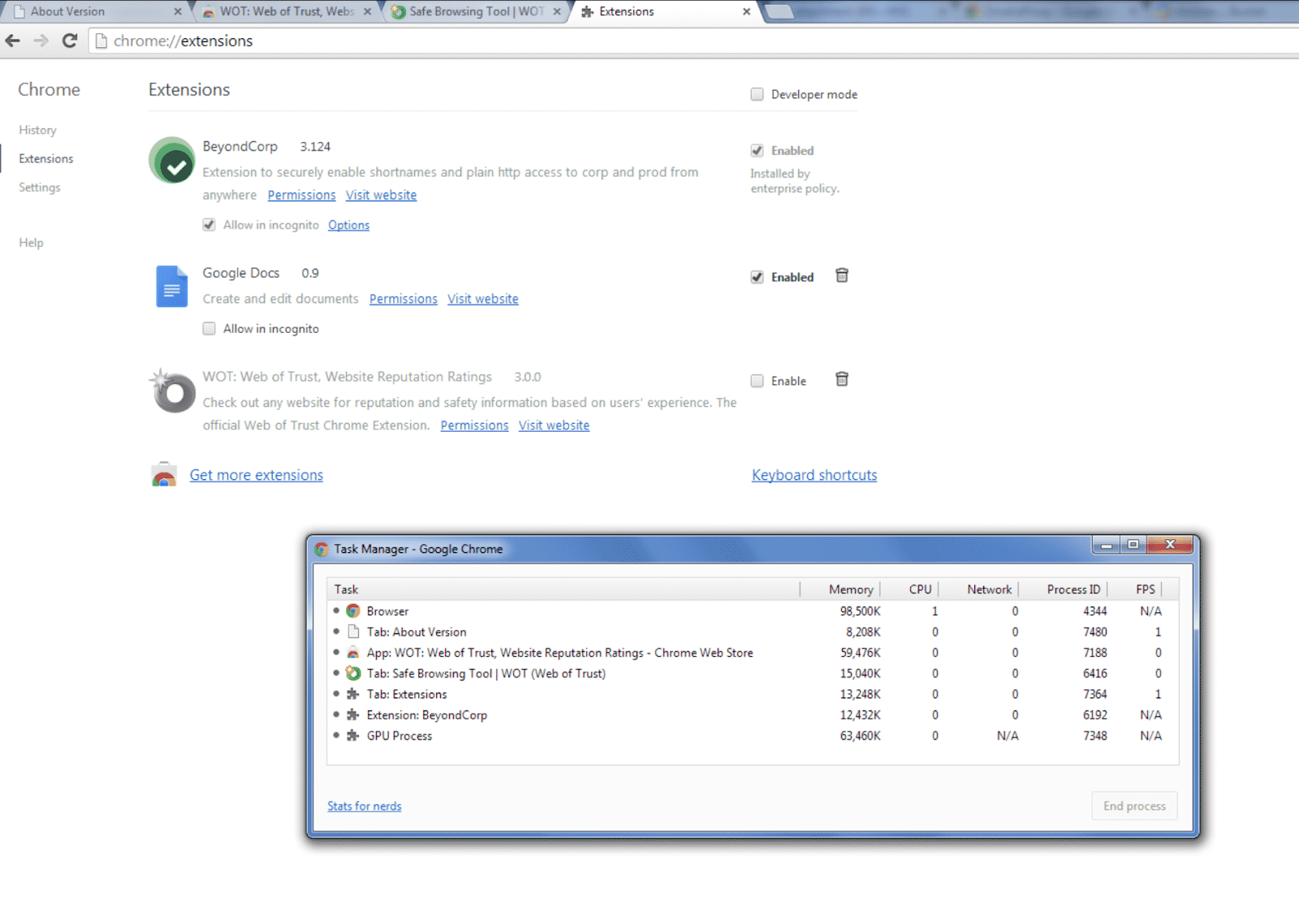Viewport: 1299px width, 924px height.
Task: Enable the WOT extension
Action: click(x=757, y=380)
